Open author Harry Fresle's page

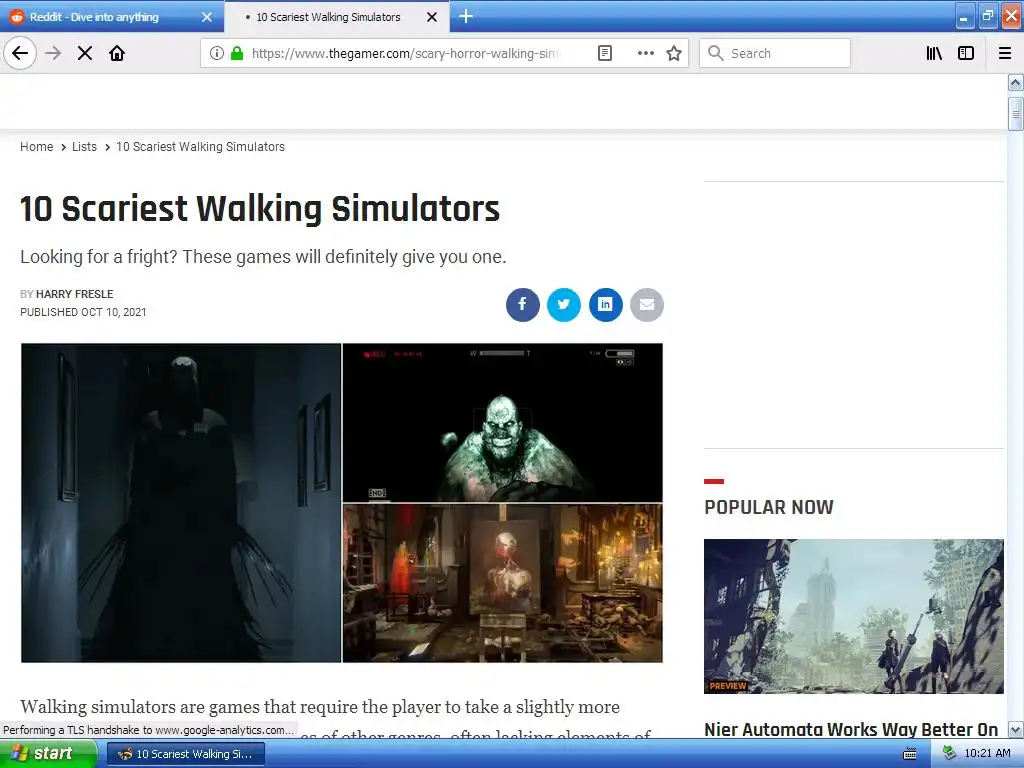[x=74, y=294]
